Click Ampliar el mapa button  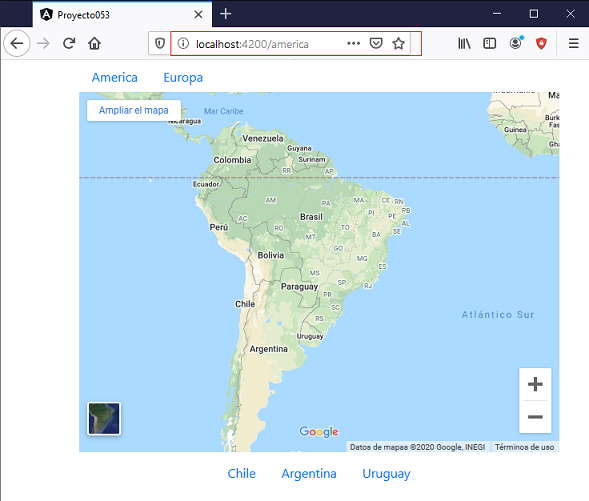(x=134, y=110)
